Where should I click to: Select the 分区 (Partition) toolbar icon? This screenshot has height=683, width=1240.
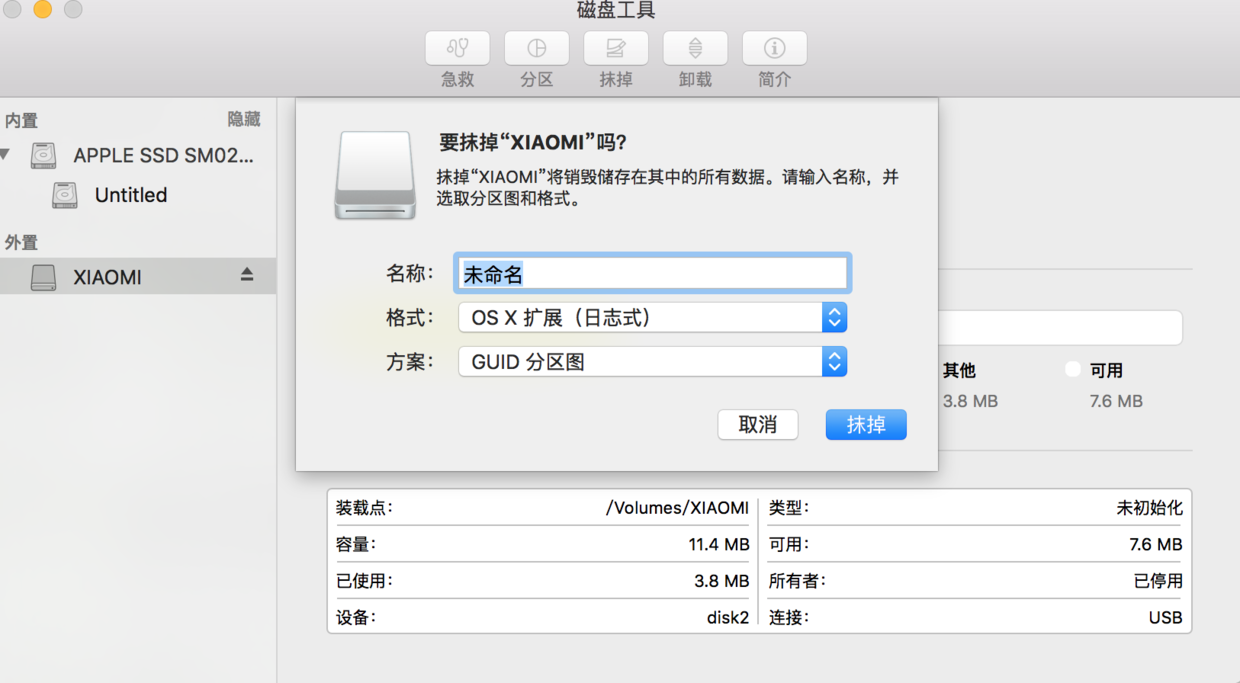536,47
